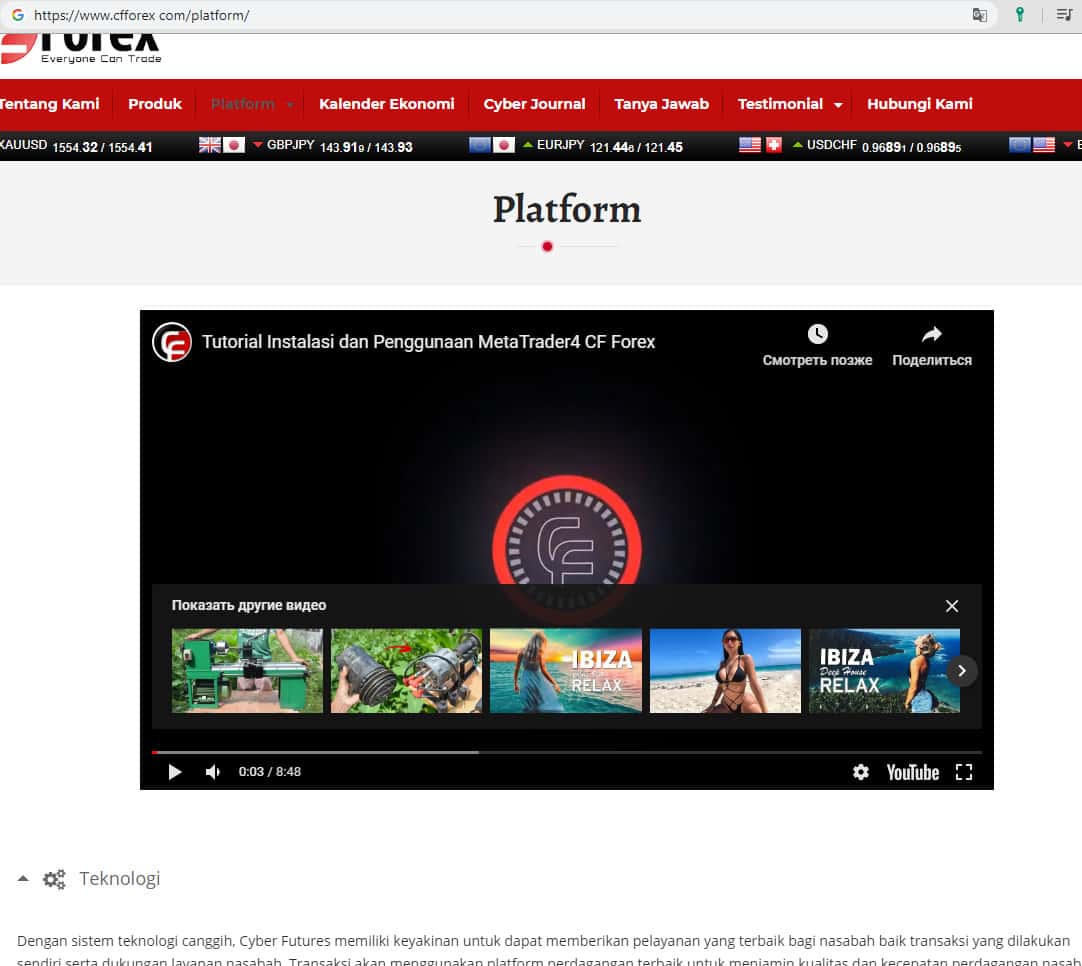Open the Kalender Ekonomi menu item
This screenshot has width=1082, height=966.
pyautogui.click(x=386, y=104)
